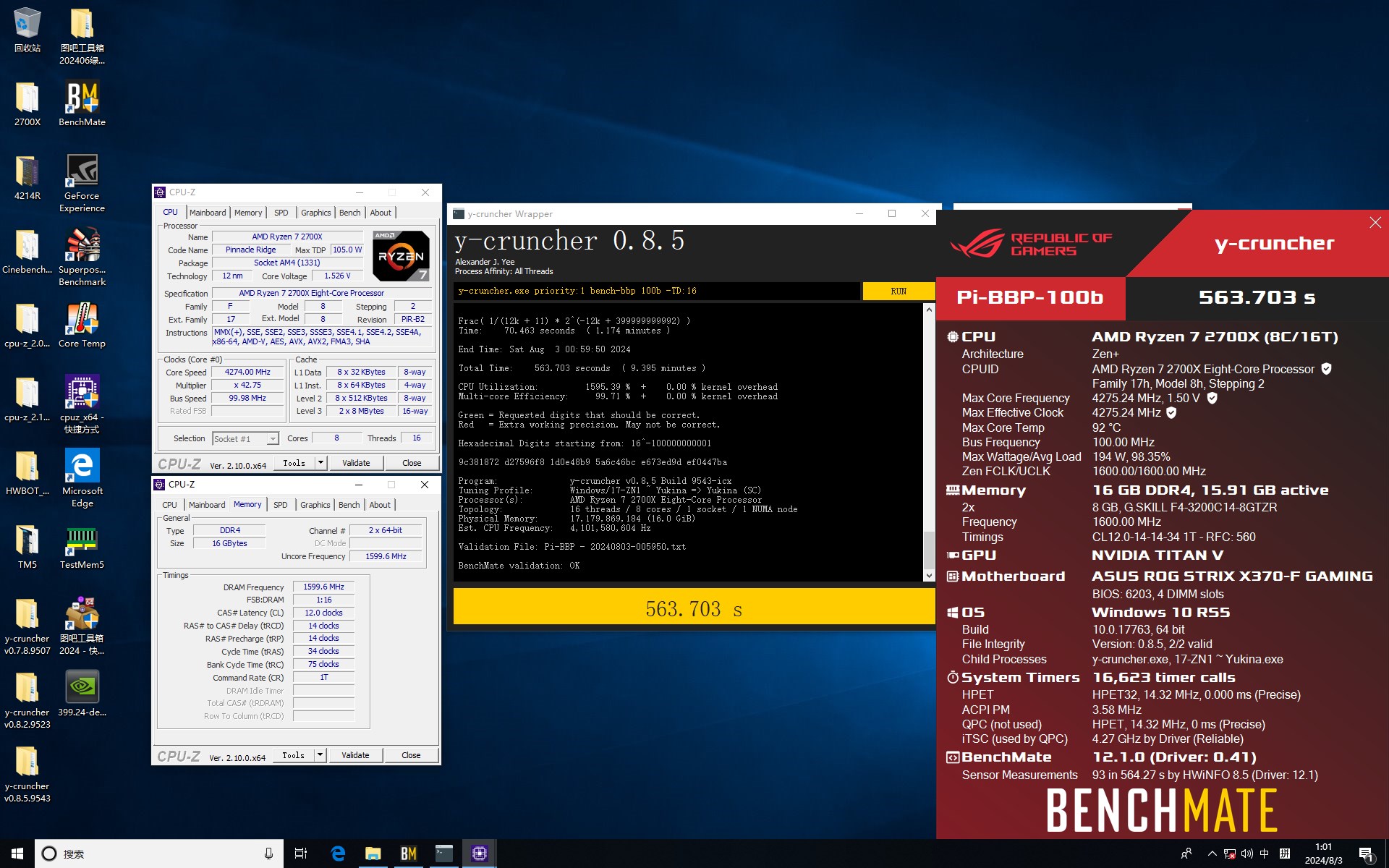This screenshot has height=868, width=1389.
Task: Launch Superposition Benchmark shortcut
Action: pyautogui.click(x=82, y=257)
